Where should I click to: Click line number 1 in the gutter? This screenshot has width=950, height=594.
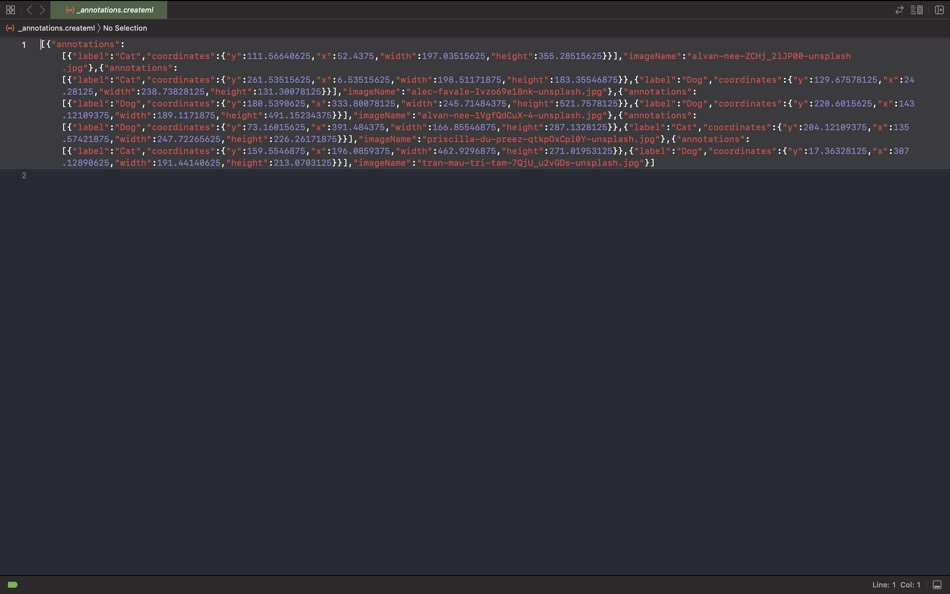pyautogui.click(x=24, y=45)
